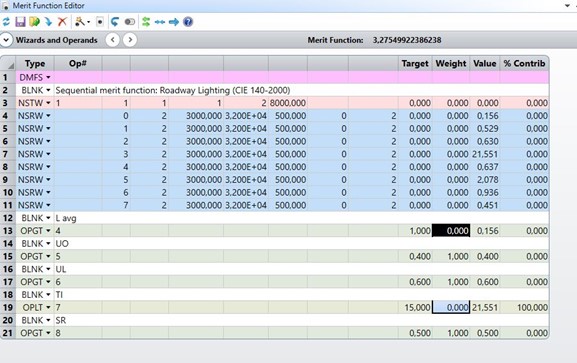The height and width of the screenshot is (363, 577).
Task: Open the Optimization Wizard wand icon
Action: [80, 22]
